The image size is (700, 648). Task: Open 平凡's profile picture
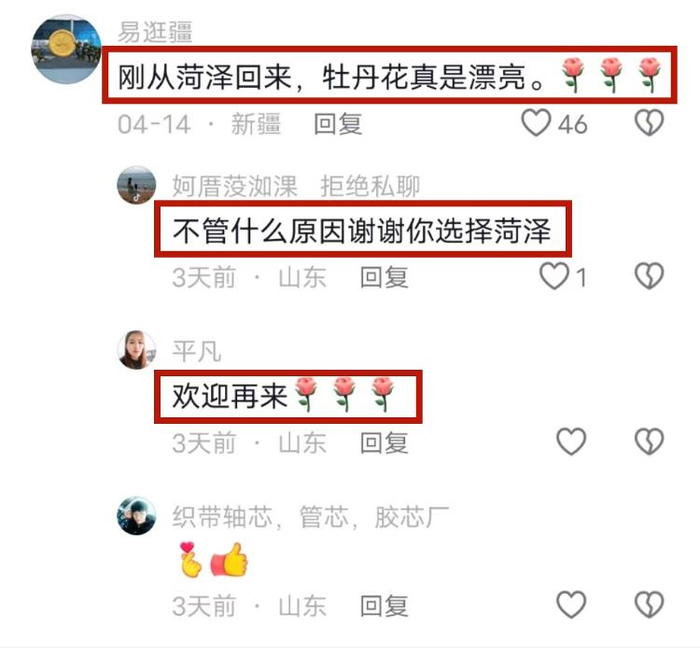click(x=137, y=350)
